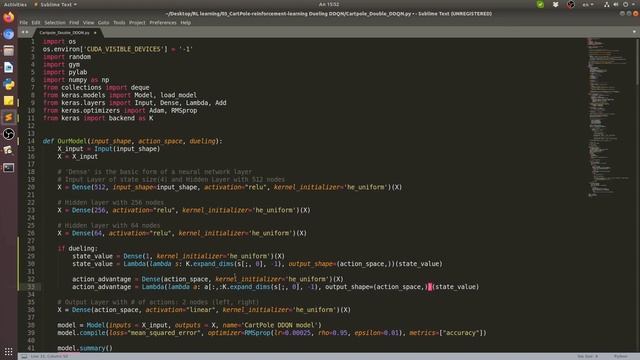Image resolution: width=640 pixels, height=360 pixels.
Task: Open the Project menu
Action: (137, 22)
